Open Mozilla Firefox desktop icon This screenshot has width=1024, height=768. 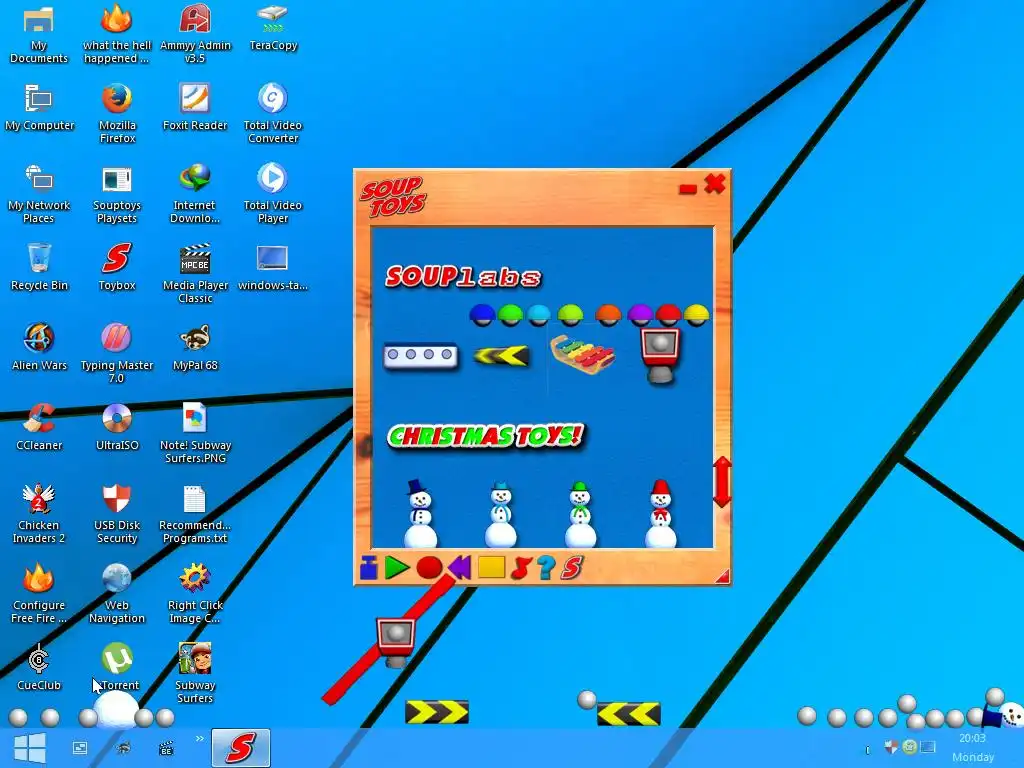pyautogui.click(x=117, y=112)
